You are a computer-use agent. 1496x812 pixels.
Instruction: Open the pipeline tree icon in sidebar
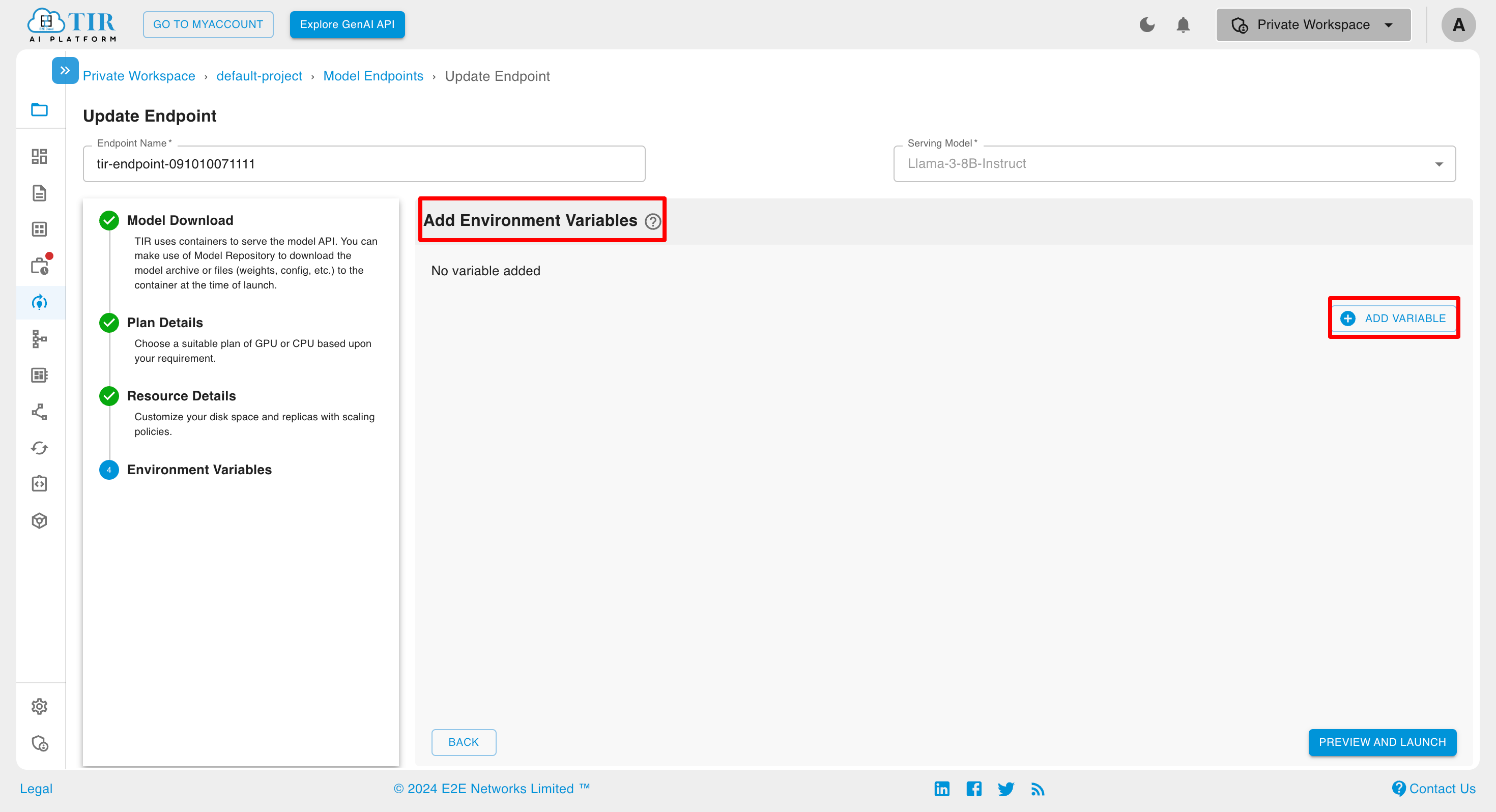coord(40,339)
